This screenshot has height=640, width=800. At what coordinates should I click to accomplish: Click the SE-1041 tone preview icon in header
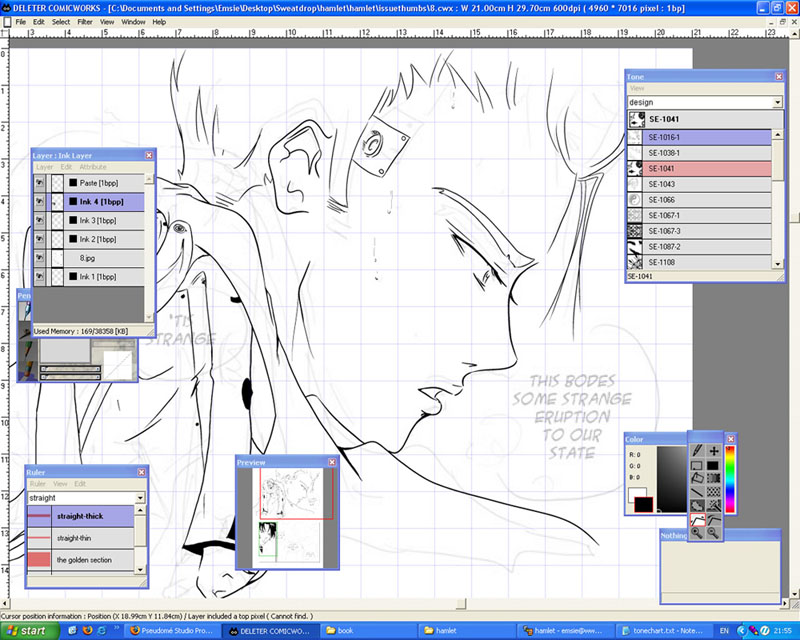636,119
